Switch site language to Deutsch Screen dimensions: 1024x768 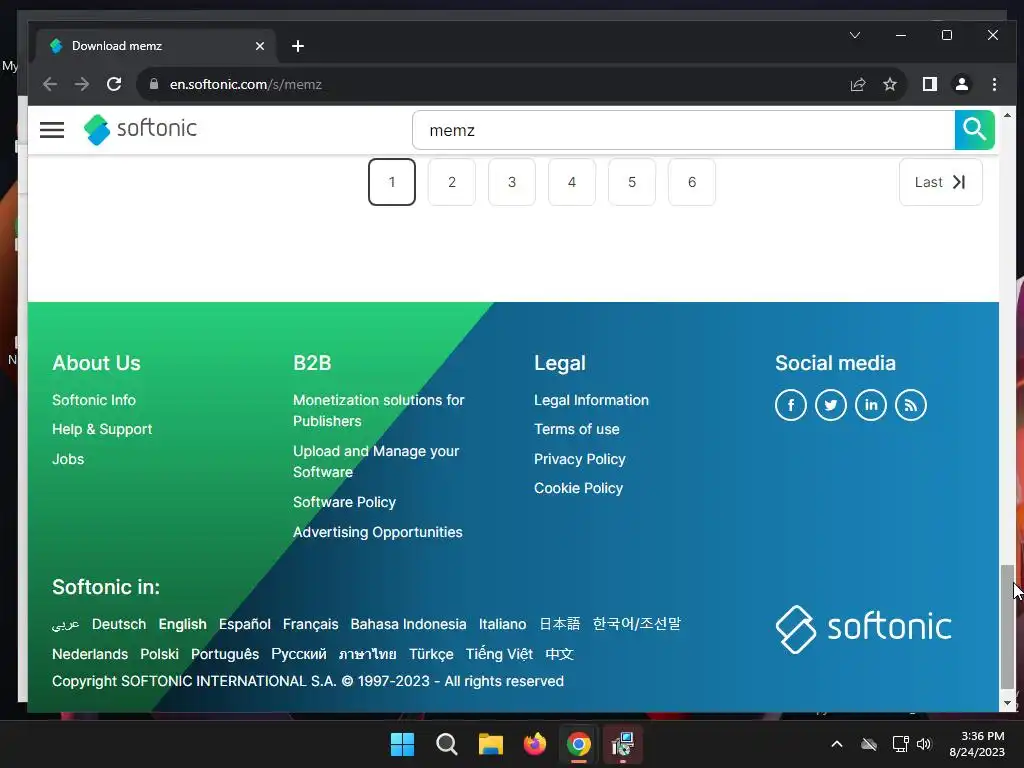[119, 624]
